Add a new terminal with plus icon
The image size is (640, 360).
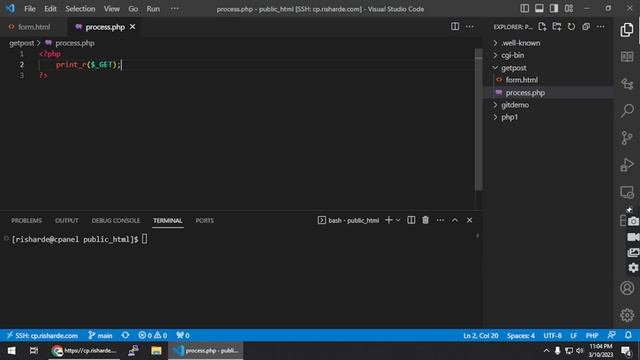click(x=389, y=220)
